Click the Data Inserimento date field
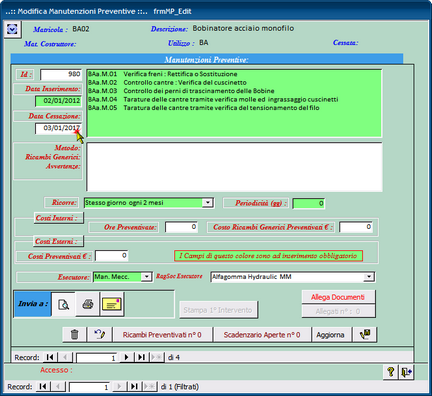The height and width of the screenshot is (396, 432). tap(58, 101)
